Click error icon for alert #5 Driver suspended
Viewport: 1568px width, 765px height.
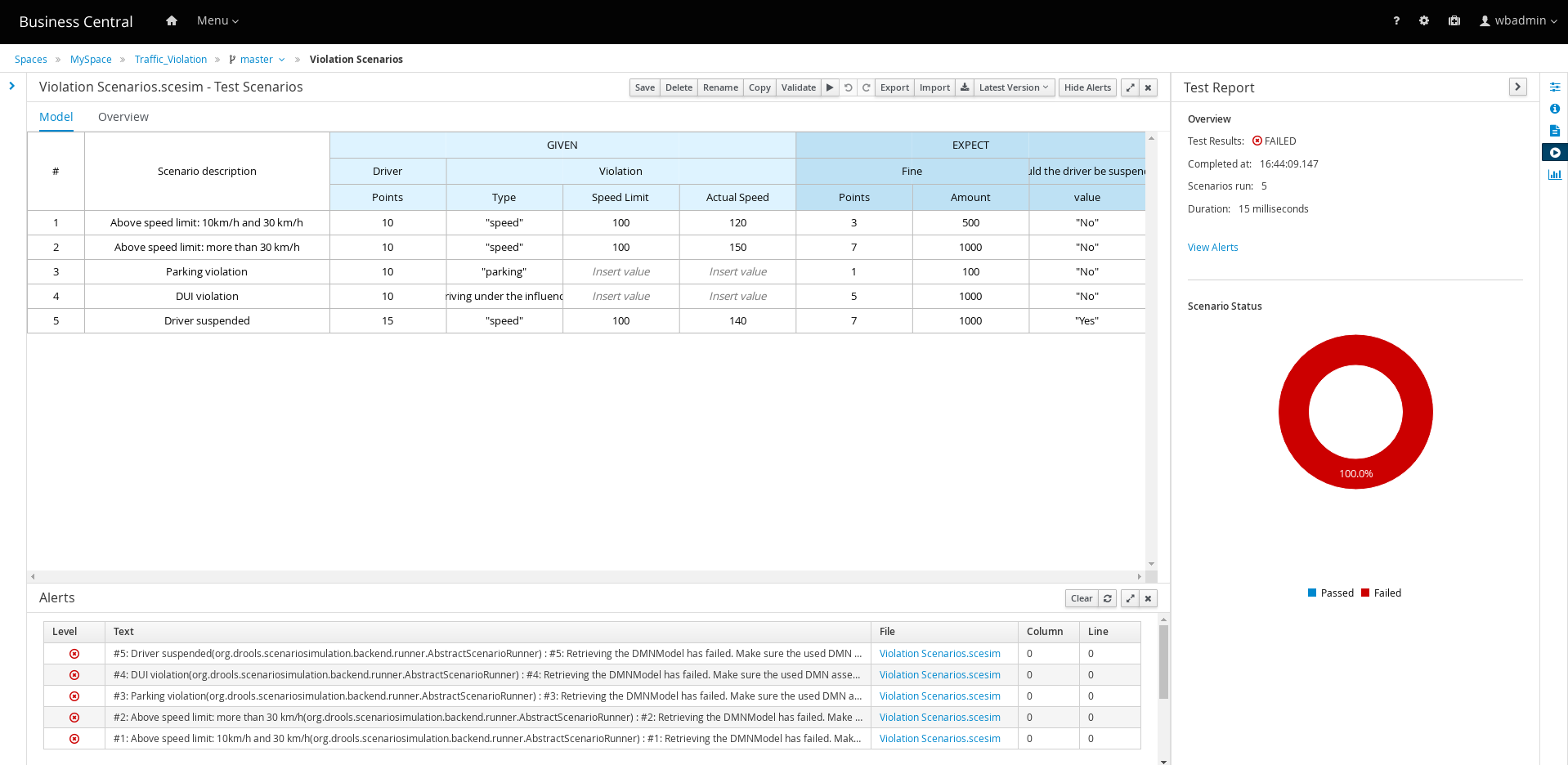click(x=74, y=654)
